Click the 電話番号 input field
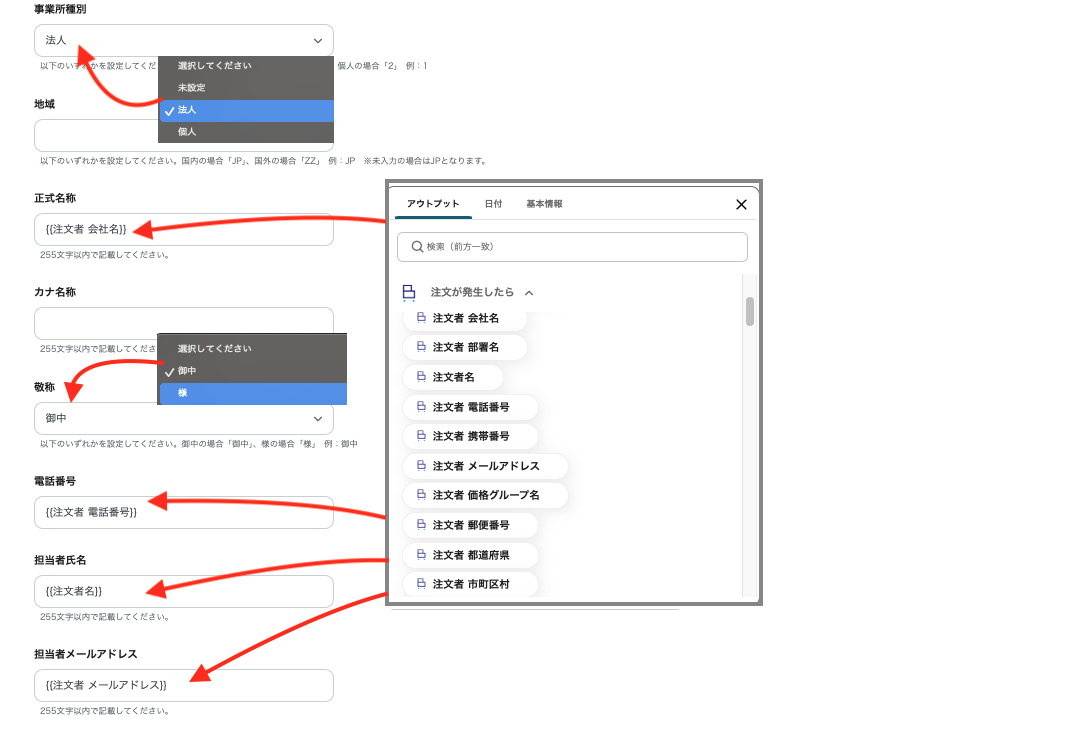This screenshot has height=731, width=1078. click(x=184, y=512)
